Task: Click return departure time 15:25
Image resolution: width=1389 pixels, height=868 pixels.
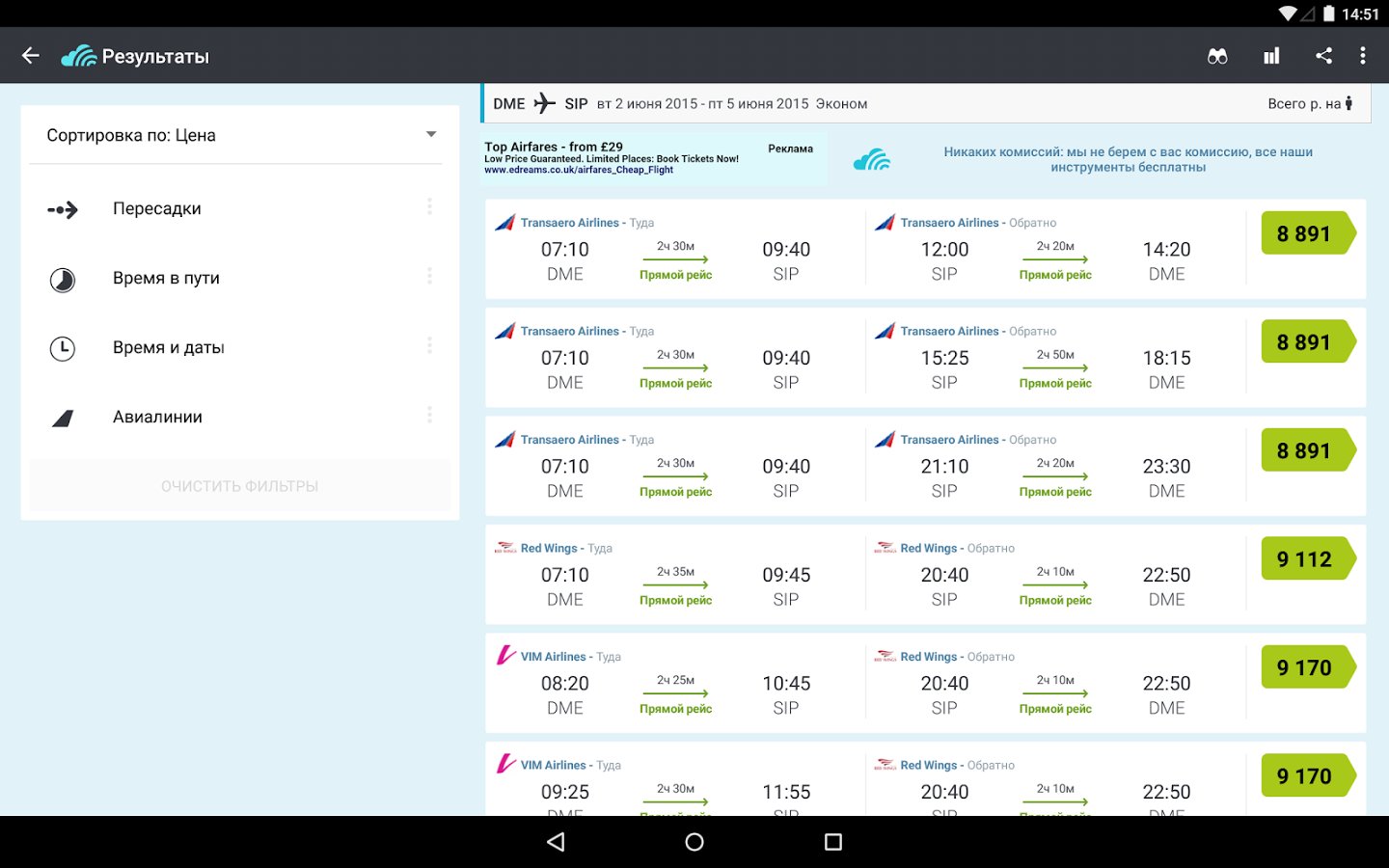Action: pos(944,358)
